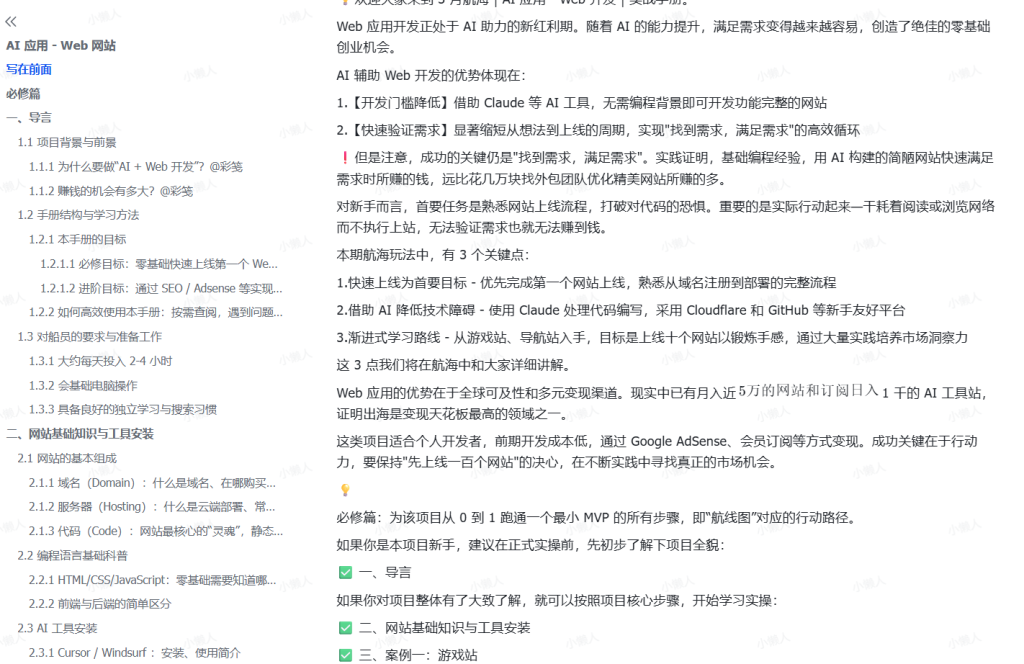Go to 1.2.1.2 进阶目标 entry

(161, 288)
